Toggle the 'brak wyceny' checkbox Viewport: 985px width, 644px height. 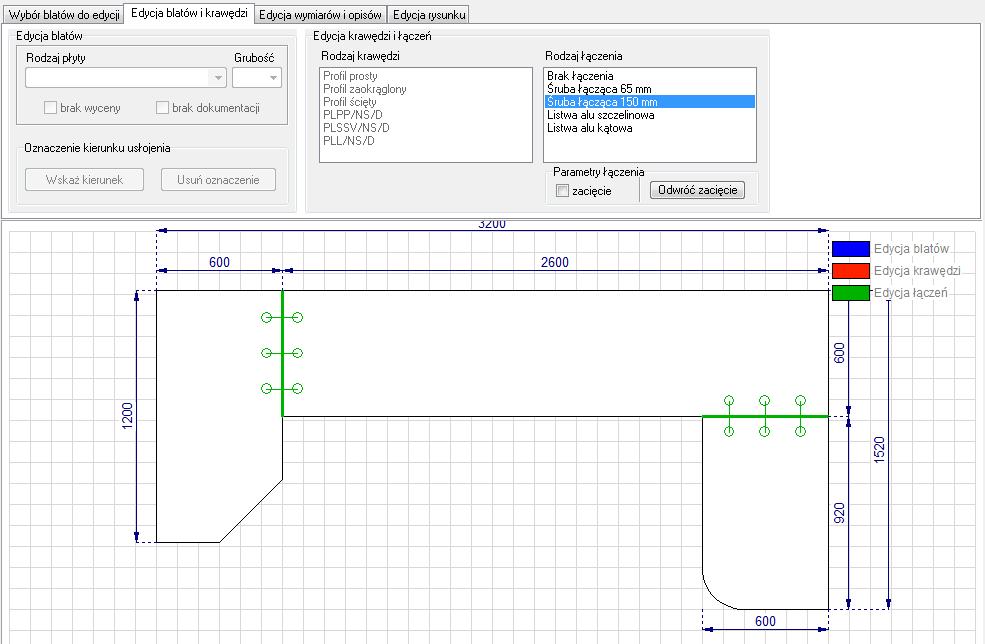click(x=50, y=107)
